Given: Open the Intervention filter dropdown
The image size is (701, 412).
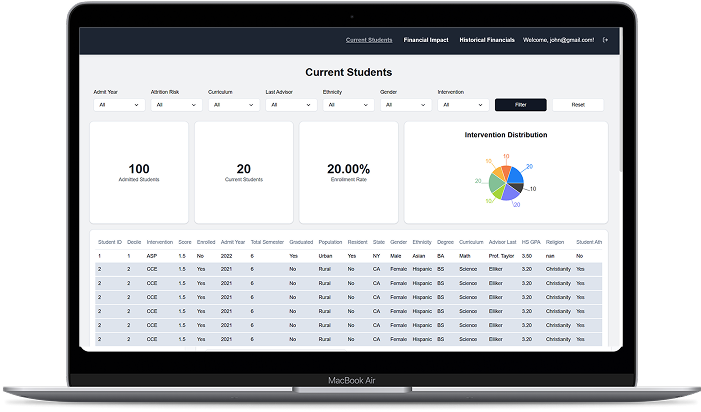Looking at the screenshot, I should coord(462,104).
